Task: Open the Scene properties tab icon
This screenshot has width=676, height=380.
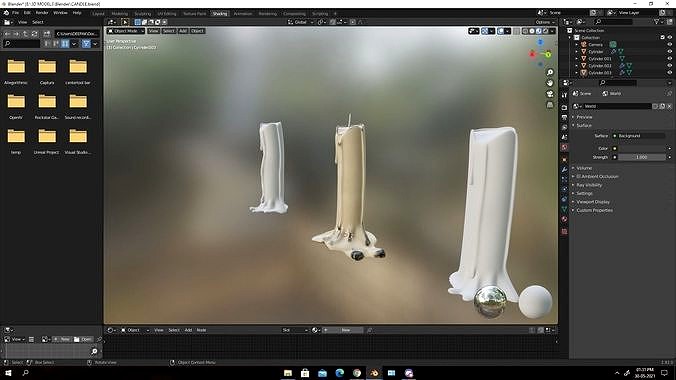Action: [564, 137]
